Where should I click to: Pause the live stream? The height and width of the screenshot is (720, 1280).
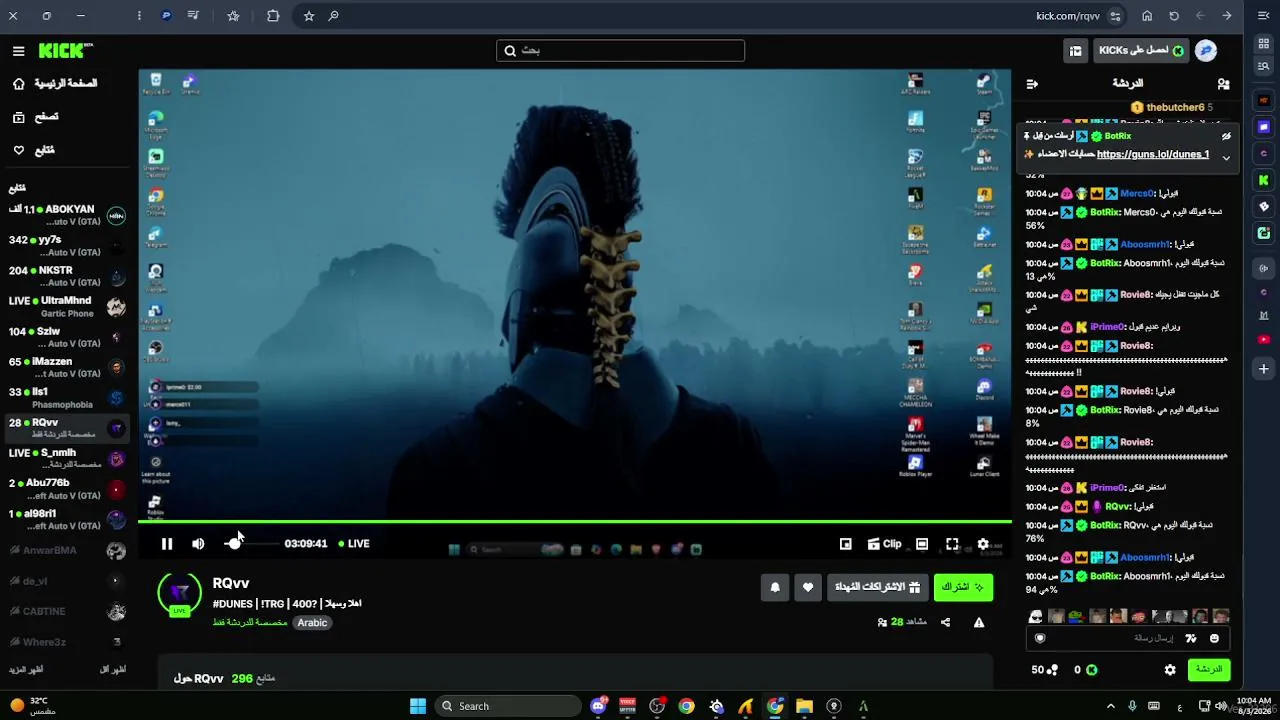167,544
